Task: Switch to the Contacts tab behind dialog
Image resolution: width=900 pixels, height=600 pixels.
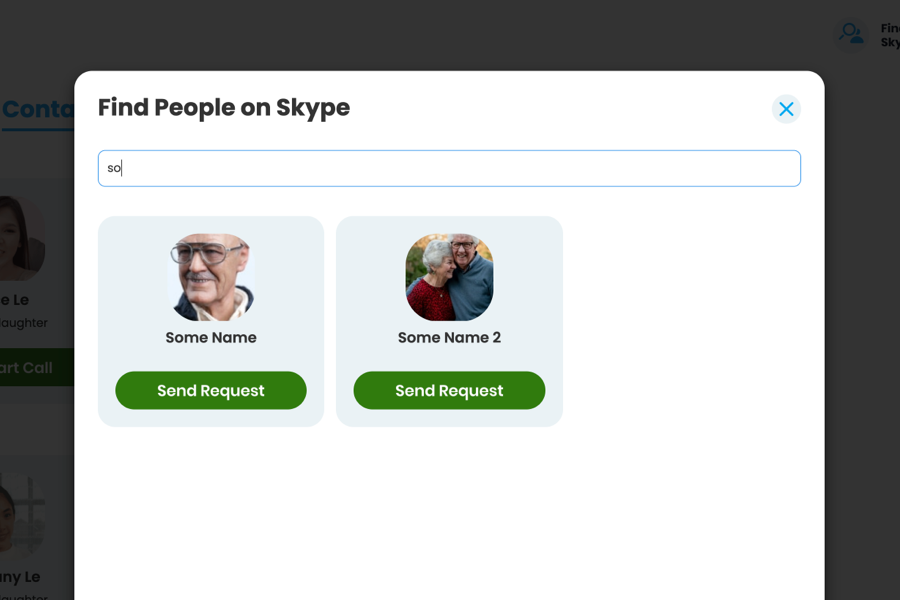Action: pyautogui.click(x=38, y=109)
